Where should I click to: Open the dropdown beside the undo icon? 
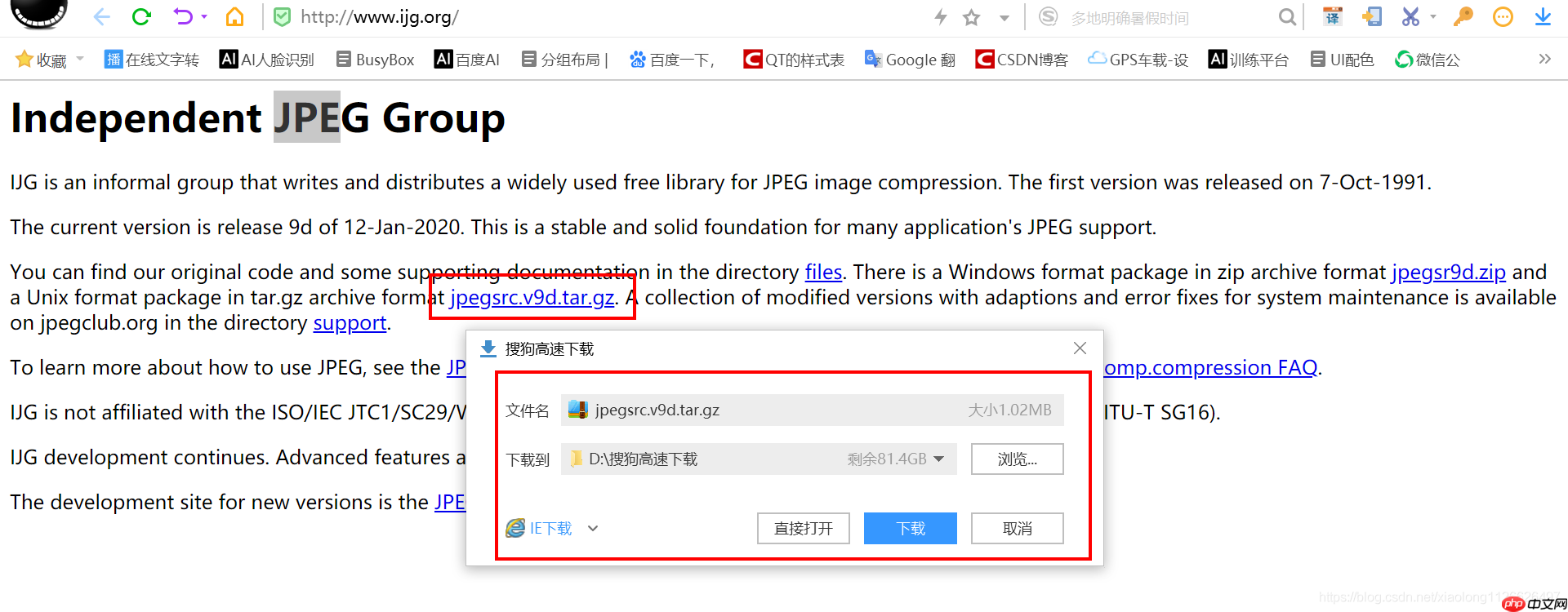pos(204,16)
